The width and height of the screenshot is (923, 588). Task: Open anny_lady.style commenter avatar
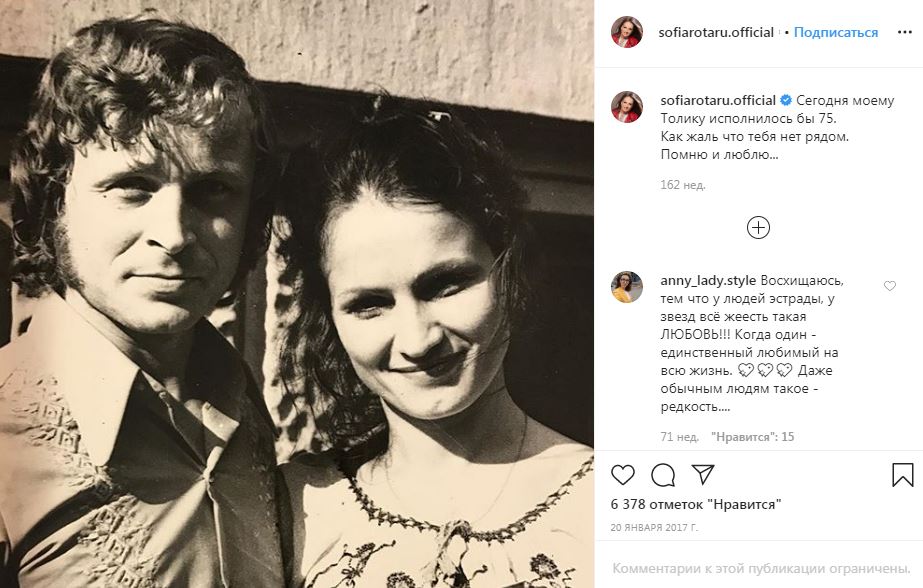[x=627, y=287]
